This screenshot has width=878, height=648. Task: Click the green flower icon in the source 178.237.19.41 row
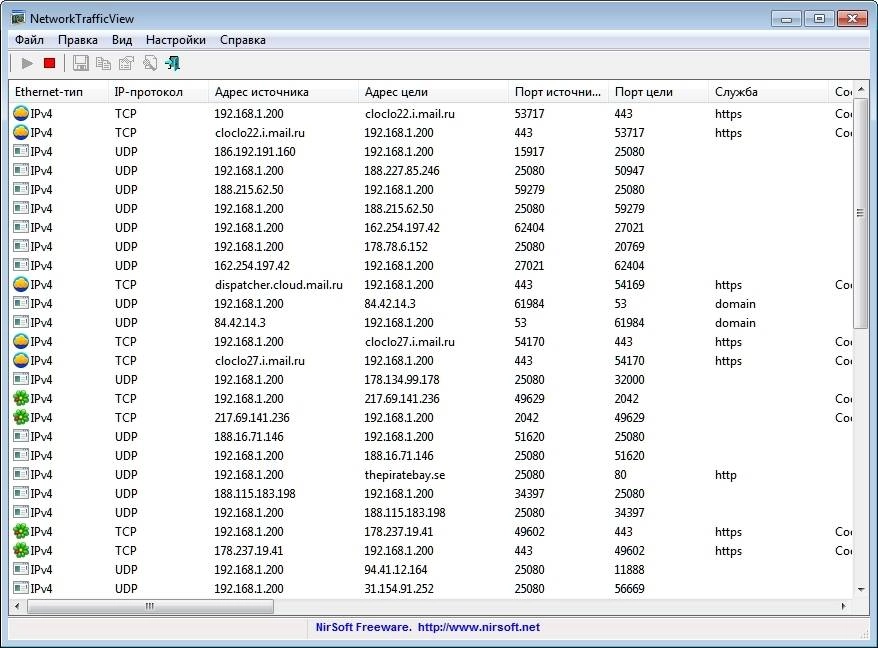point(21,551)
